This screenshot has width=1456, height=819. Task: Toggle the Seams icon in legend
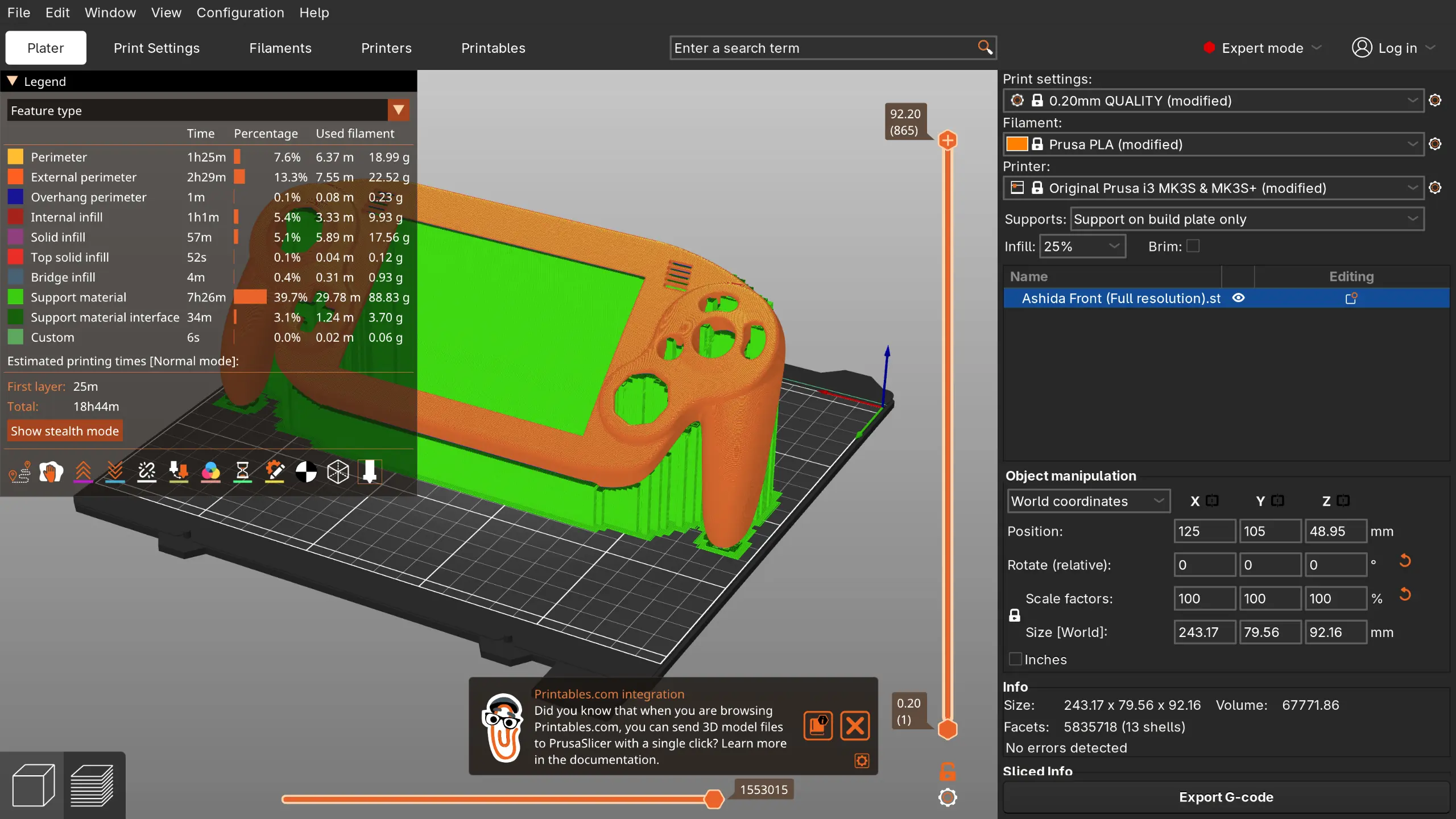tap(147, 472)
